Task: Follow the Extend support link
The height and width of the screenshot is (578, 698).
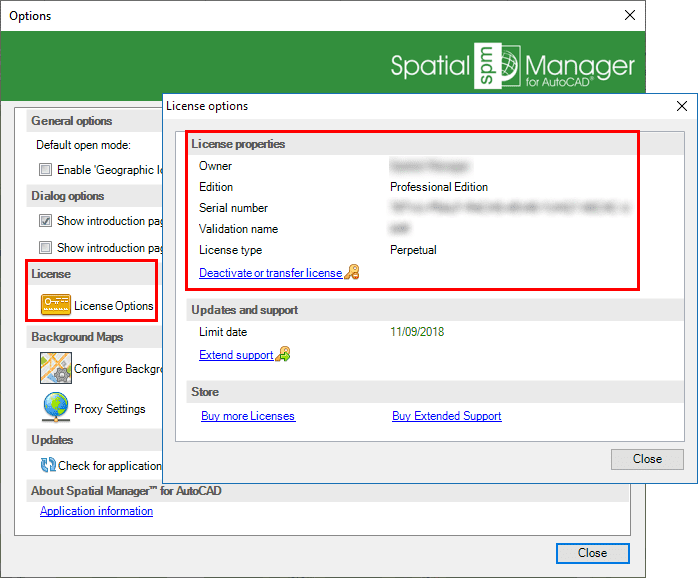Action: pos(236,355)
